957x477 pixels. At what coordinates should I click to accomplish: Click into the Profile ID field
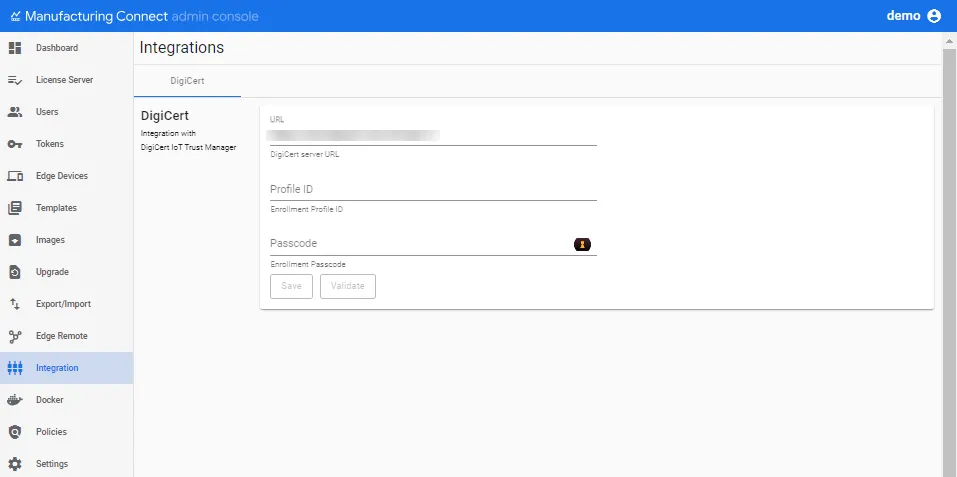[433, 190]
